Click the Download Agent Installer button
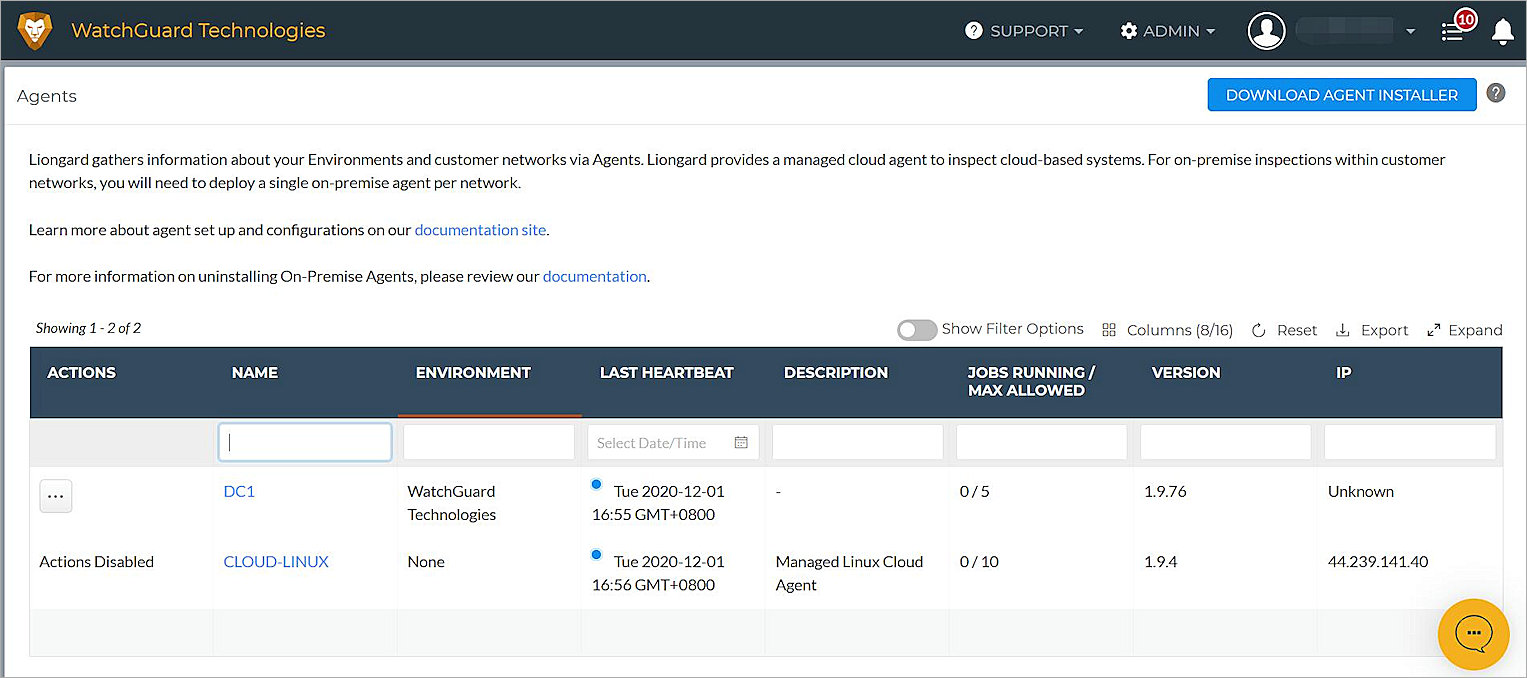The height and width of the screenshot is (678, 1527). pyautogui.click(x=1341, y=95)
